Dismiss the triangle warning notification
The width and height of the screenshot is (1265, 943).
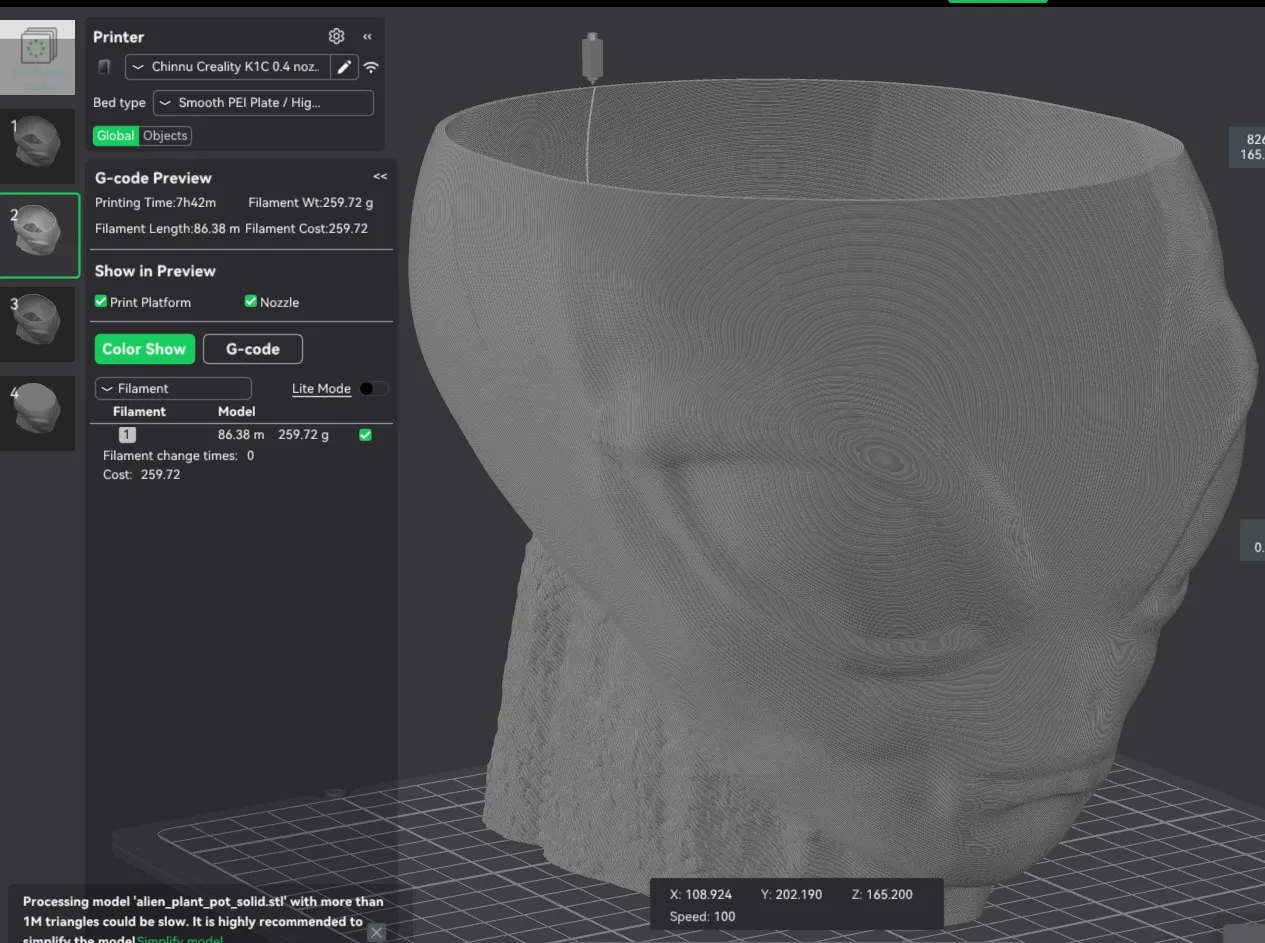click(x=376, y=932)
